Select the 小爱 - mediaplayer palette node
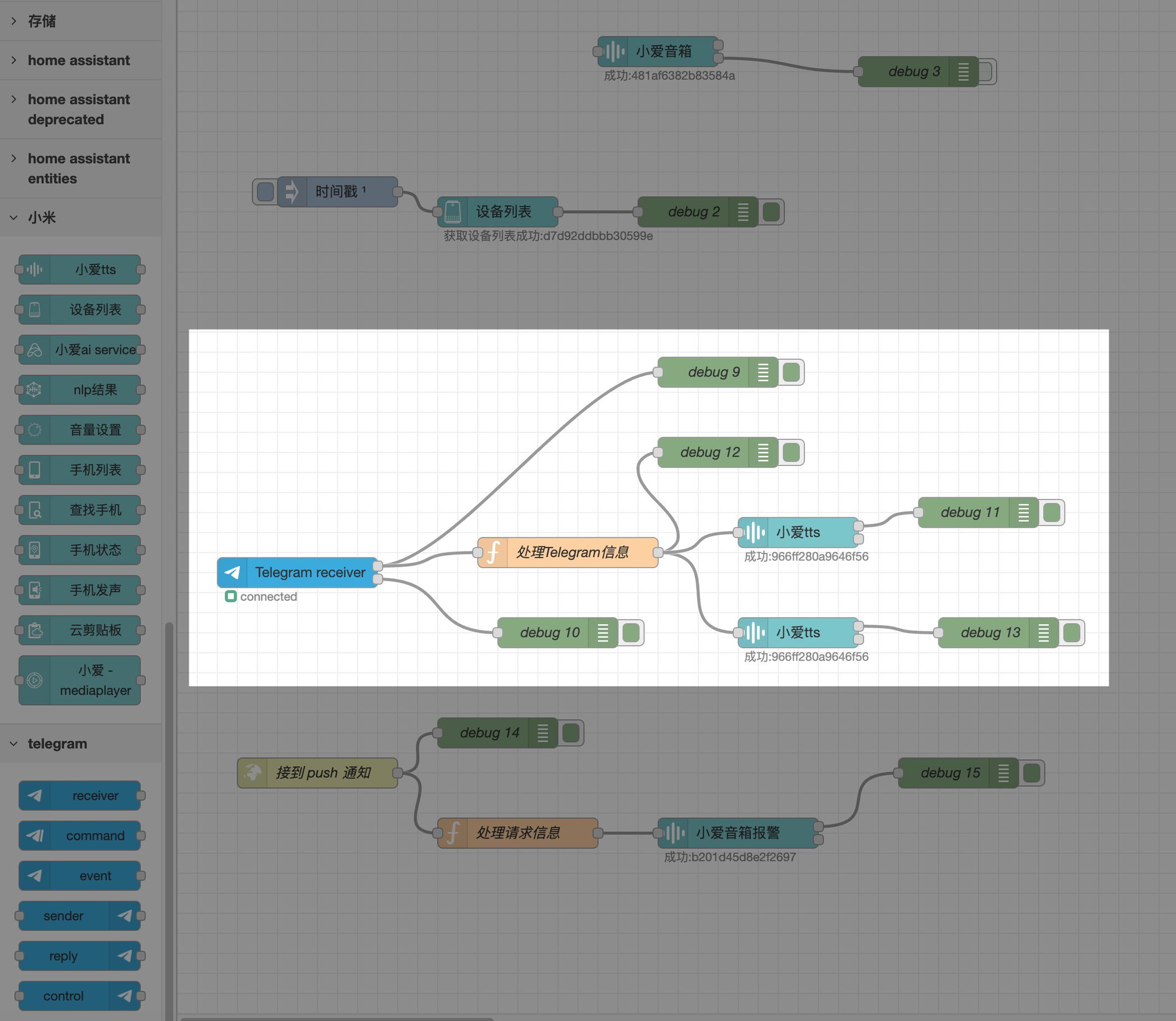 pos(80,680)
